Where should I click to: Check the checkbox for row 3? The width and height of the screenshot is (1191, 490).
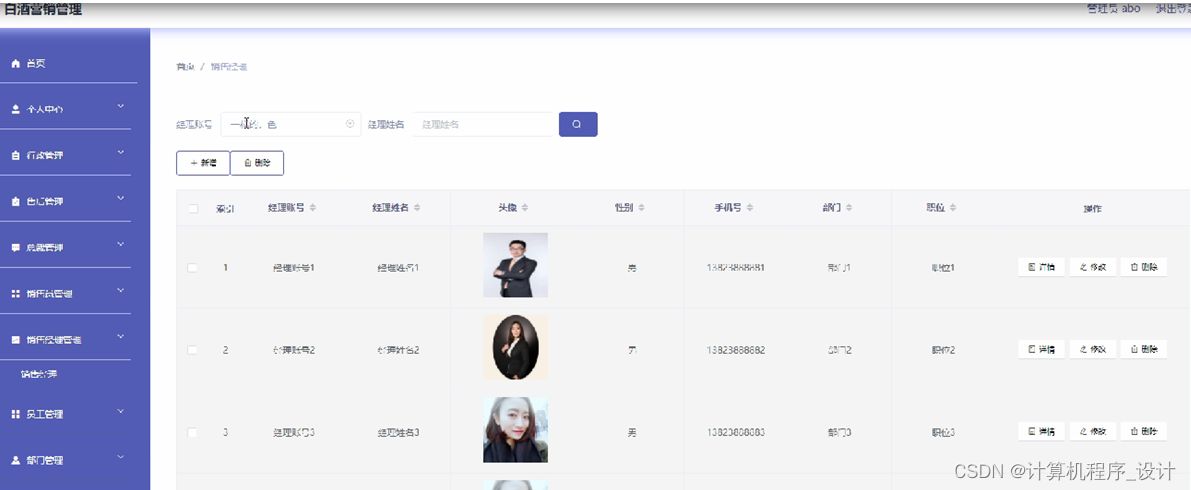[x=193, y=432]
